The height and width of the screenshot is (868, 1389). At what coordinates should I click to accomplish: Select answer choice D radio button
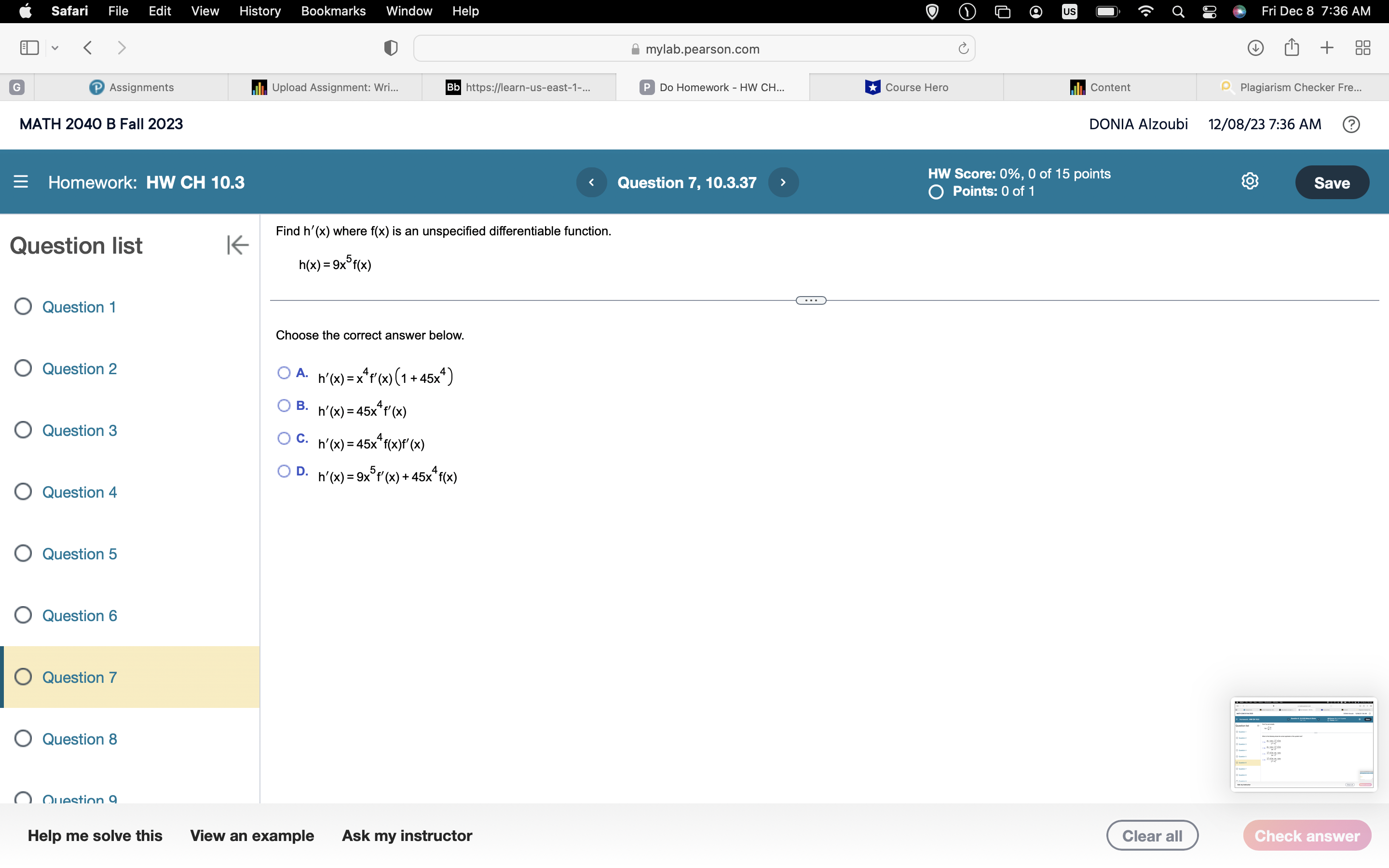(x=284, y=471)
